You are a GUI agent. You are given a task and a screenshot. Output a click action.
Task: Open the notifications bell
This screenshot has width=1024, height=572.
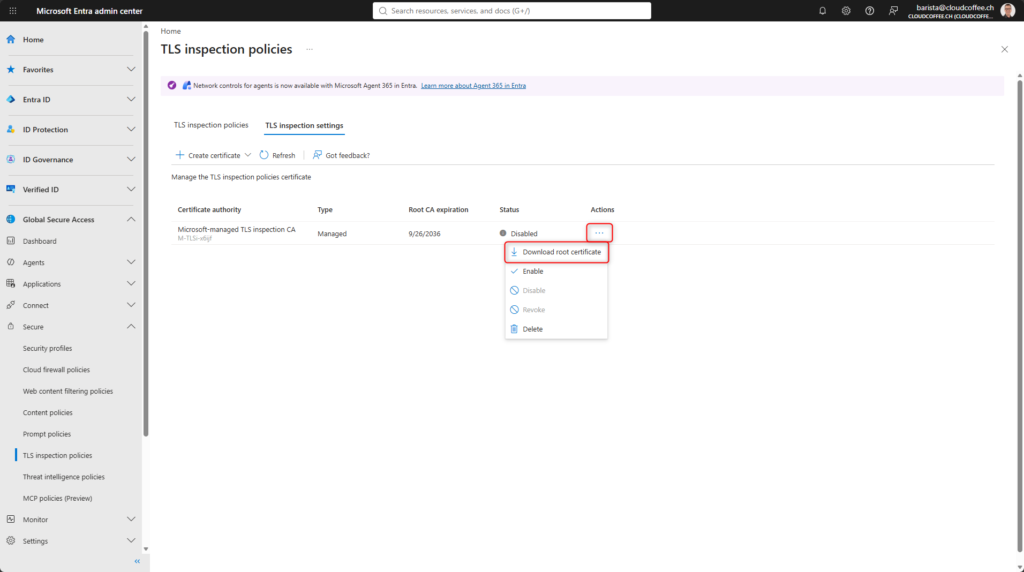pos(822,10)
